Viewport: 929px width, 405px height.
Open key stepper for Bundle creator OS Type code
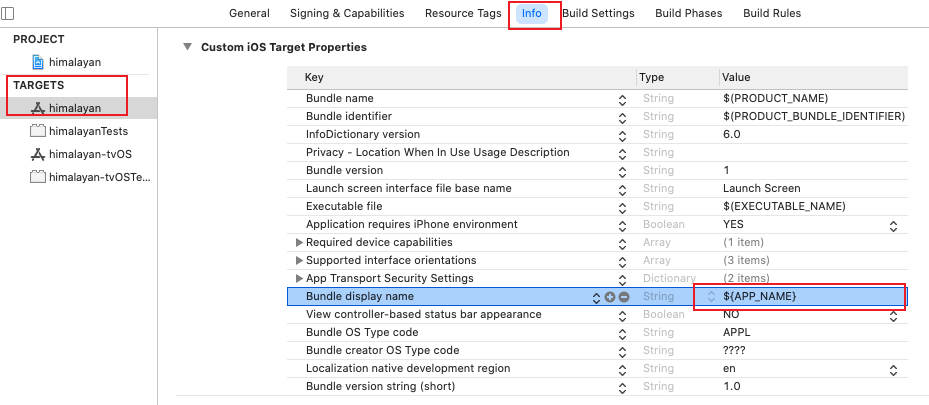point(622,352)
